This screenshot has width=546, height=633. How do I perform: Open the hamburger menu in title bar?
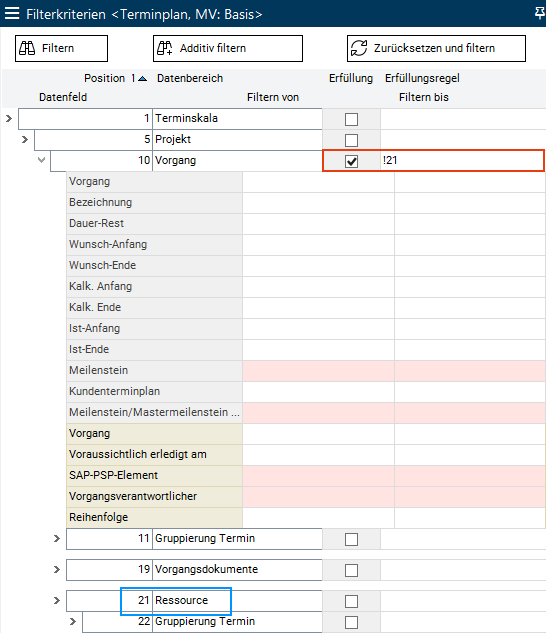click(12, 13)
